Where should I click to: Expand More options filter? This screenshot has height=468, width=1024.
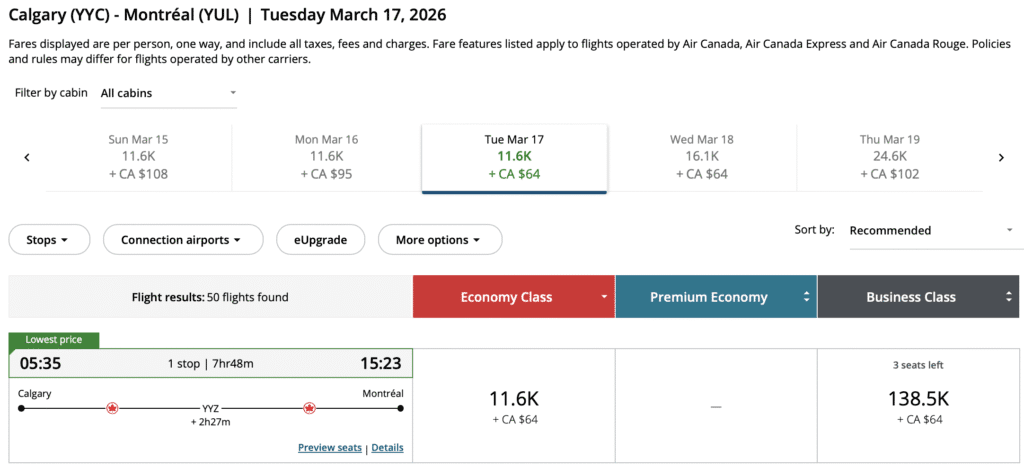click(x=440, y=240)
